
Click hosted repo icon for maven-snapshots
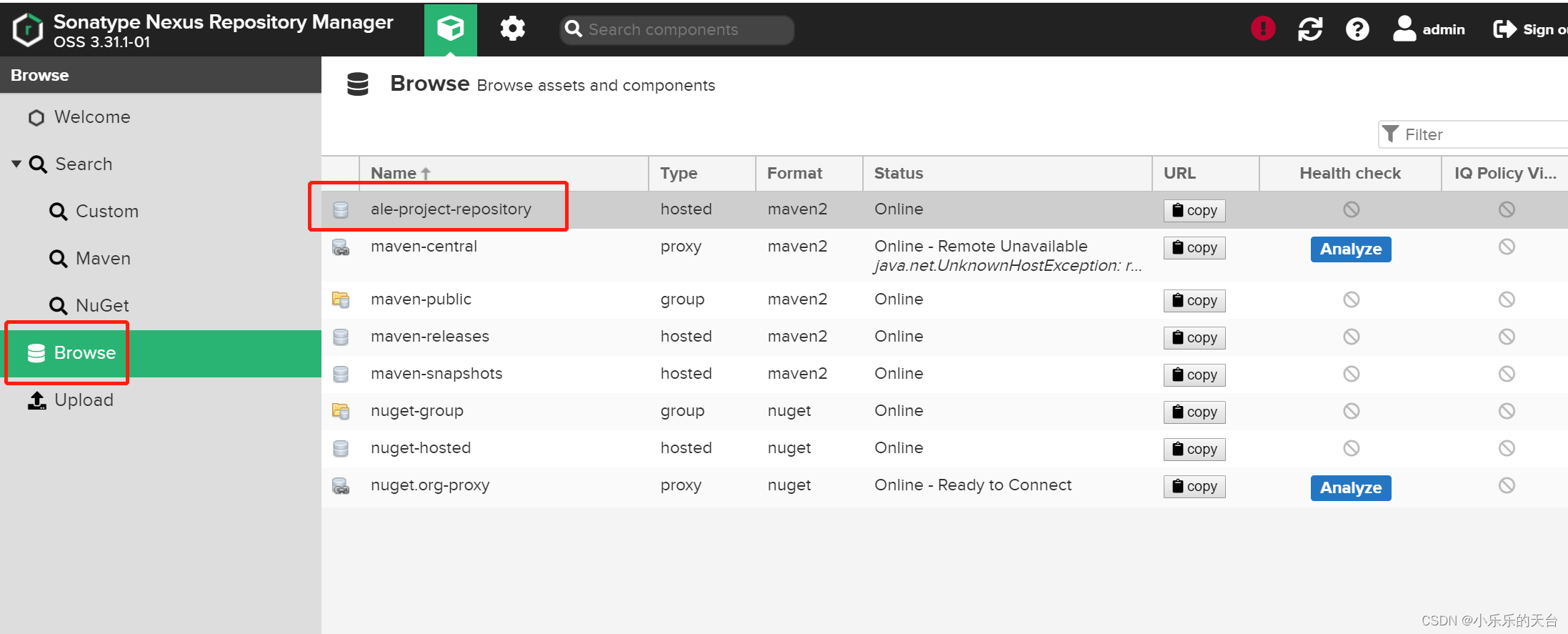(x=341, y=374)
